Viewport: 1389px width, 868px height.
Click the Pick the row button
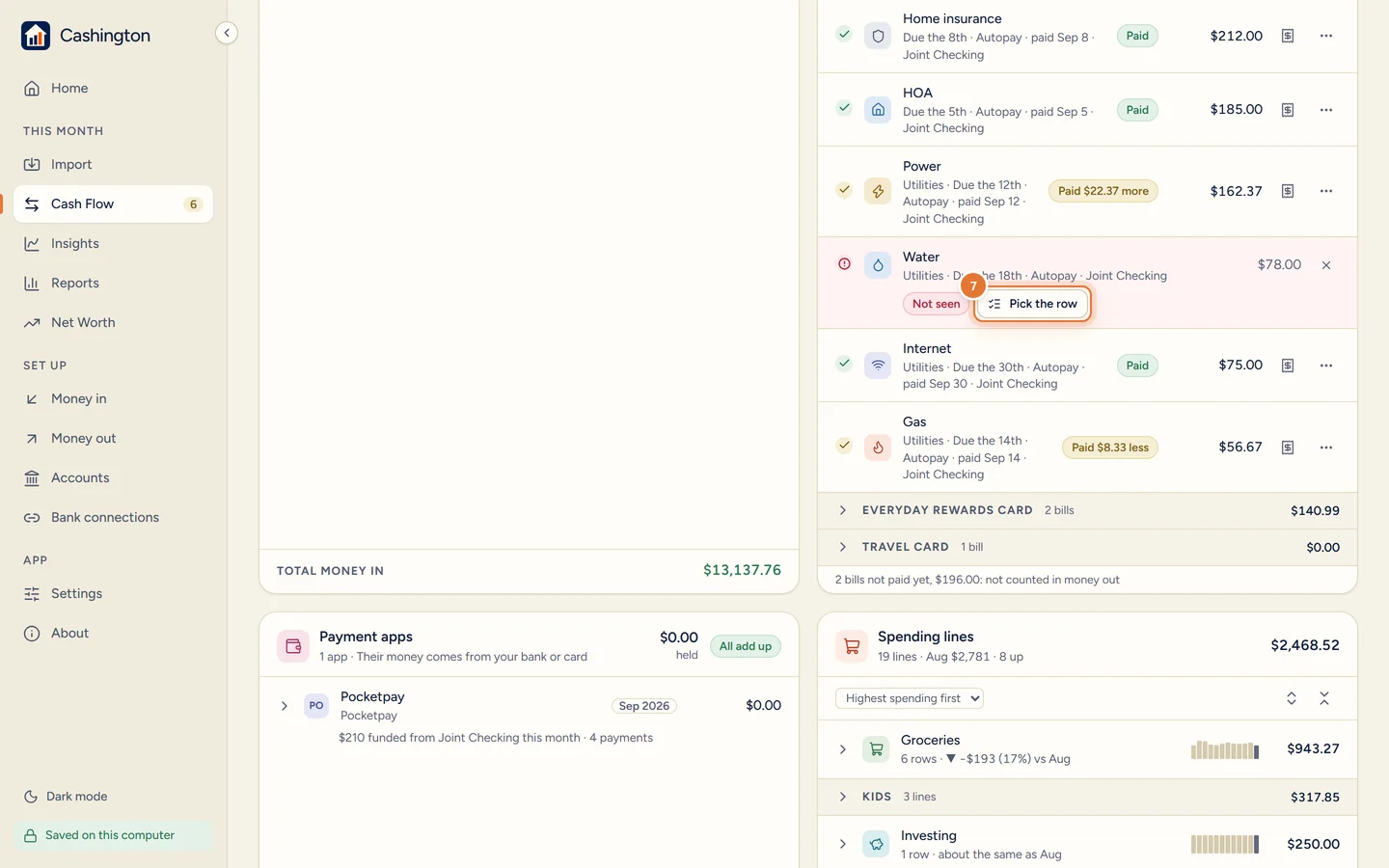1032,304
